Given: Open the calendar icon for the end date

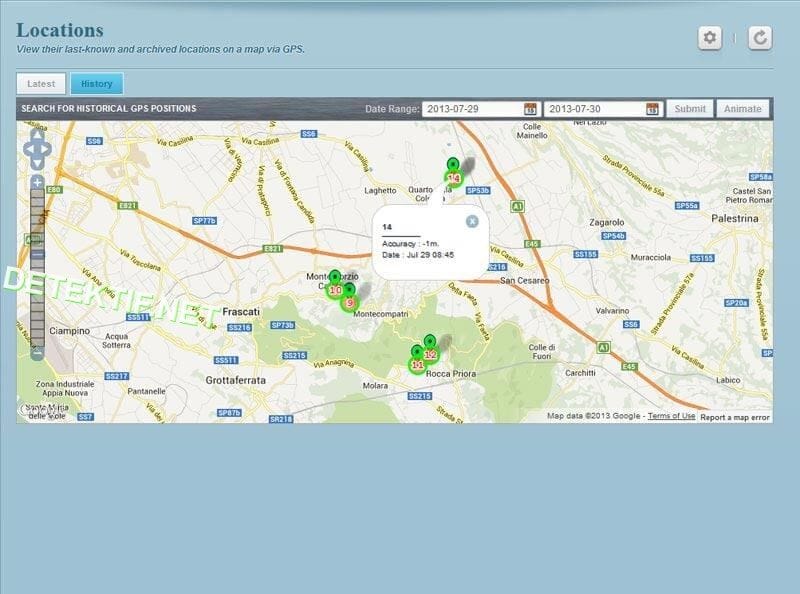Looking at the screenshot, I should [x=654, y=107].
